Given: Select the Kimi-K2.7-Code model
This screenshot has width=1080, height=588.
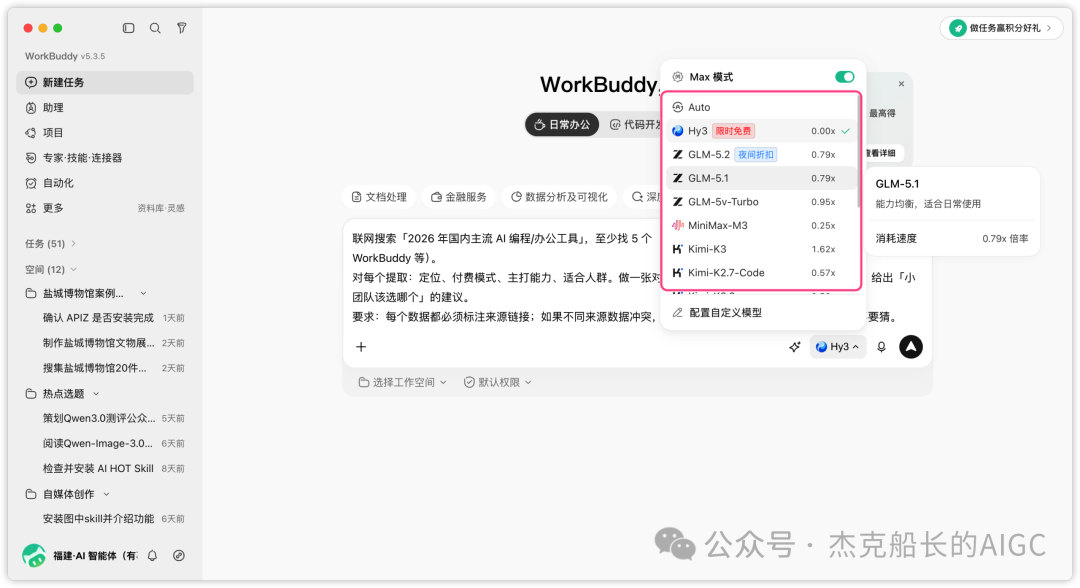Looking at the screenshot, I should click(x=761, y=273).
